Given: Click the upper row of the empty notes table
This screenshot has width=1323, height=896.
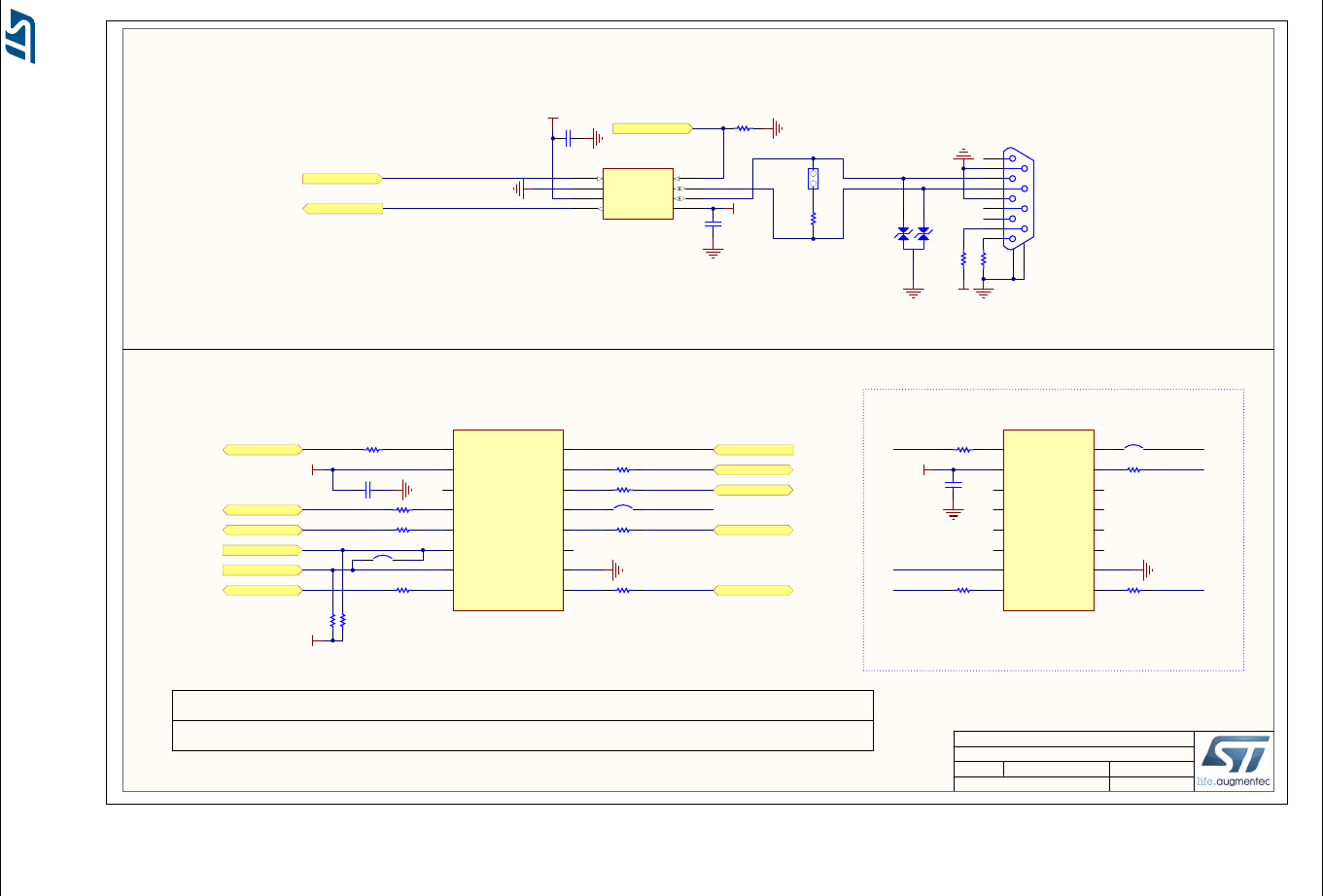Looking at the screenshot, I should point(523,706).
